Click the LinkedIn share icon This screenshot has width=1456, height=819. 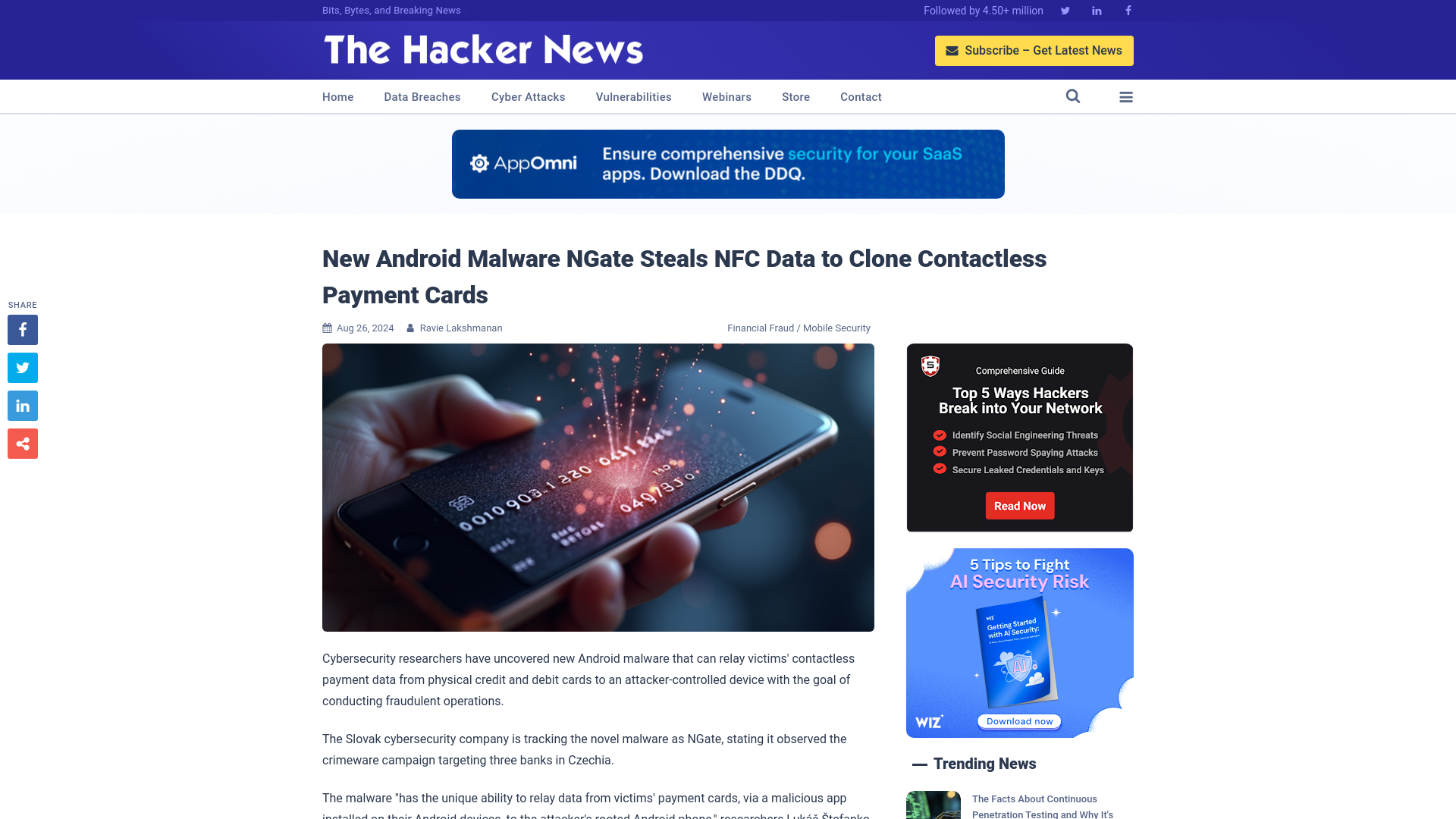[x=22, y=405]
